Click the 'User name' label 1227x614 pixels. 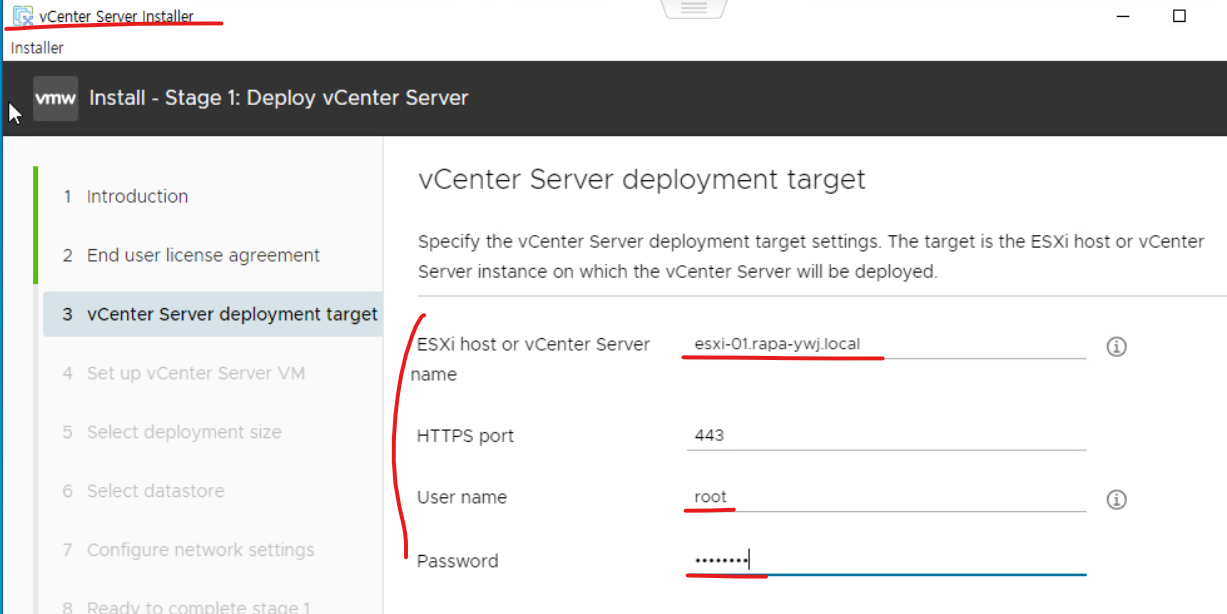pyautogui.click(x=462, y=497)
